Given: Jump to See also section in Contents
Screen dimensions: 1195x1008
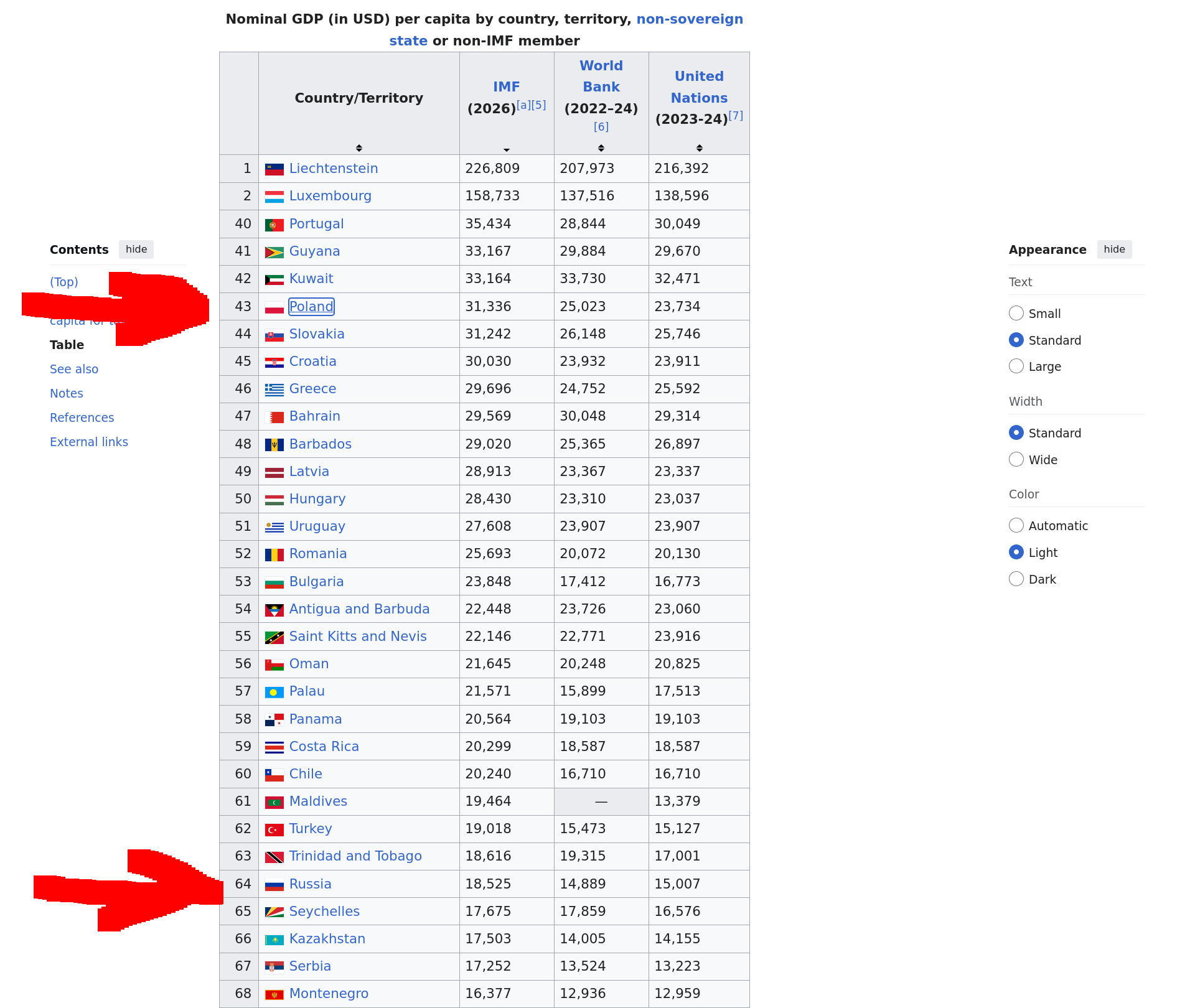Looking at the screenshot, I should [x=74, y=369].
